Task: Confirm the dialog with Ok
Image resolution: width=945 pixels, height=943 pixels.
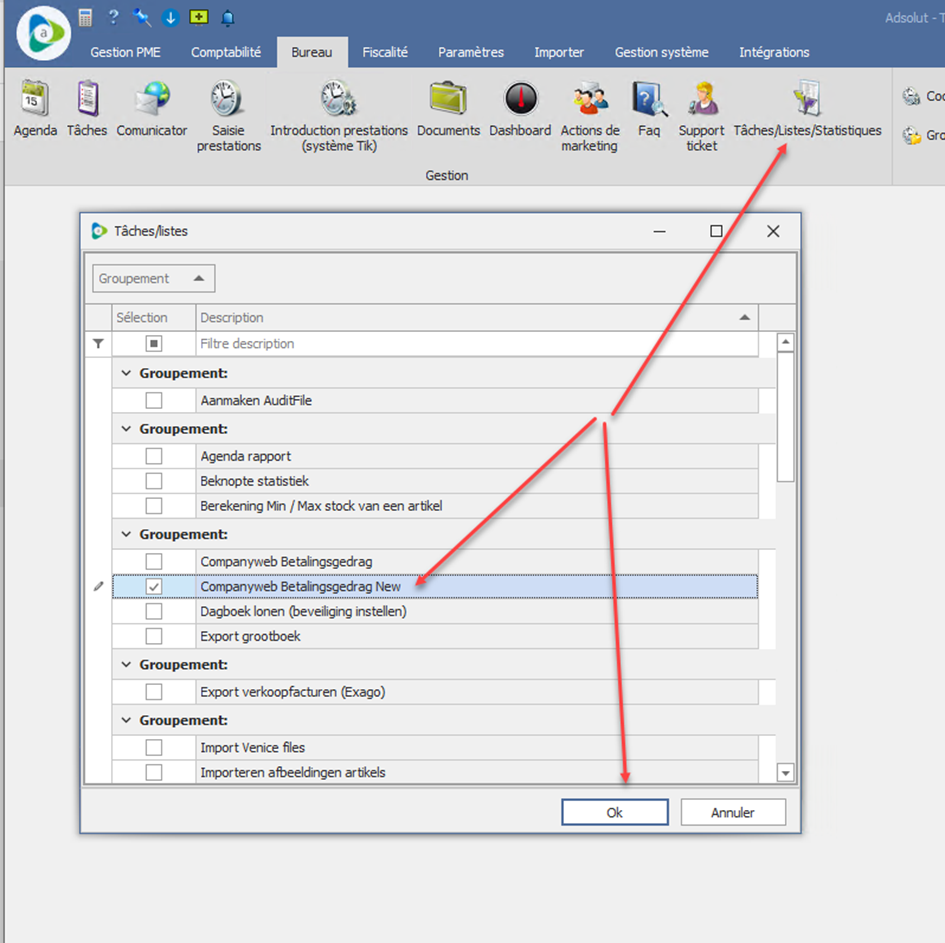Action: (615, 812)
